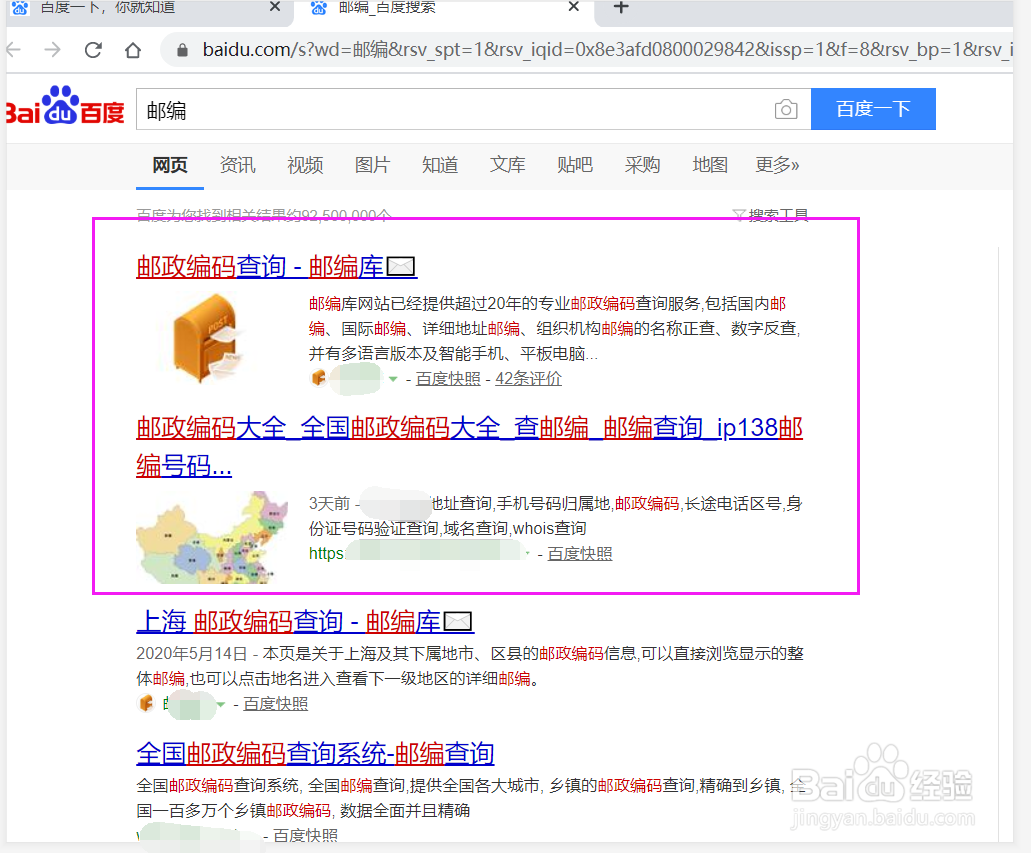This screenshot has width=1031, height=853.
Task: Click the green https URL text
Action: click(327, 554)
